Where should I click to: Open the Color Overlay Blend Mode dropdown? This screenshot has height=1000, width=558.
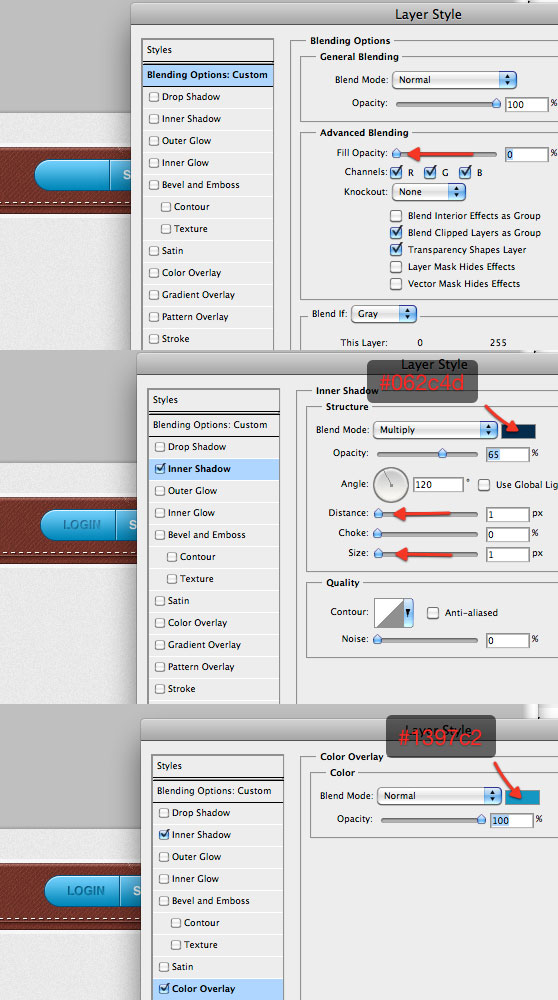439,796
